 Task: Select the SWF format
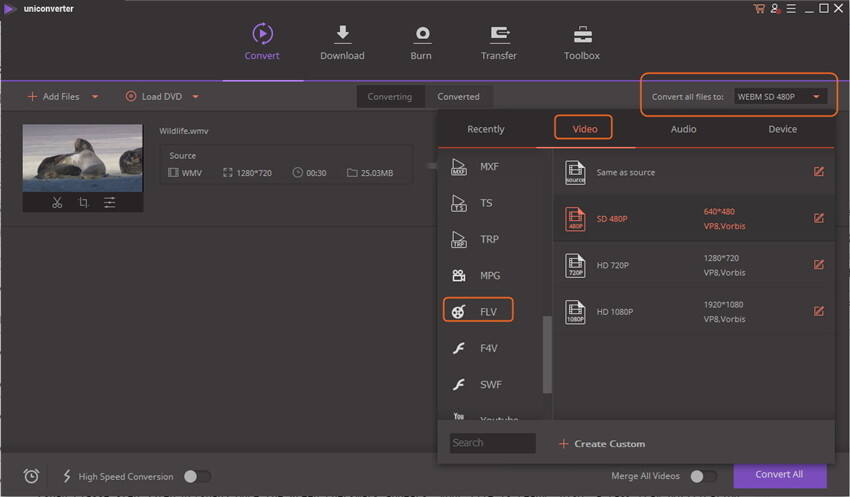[x=490, y=384]
